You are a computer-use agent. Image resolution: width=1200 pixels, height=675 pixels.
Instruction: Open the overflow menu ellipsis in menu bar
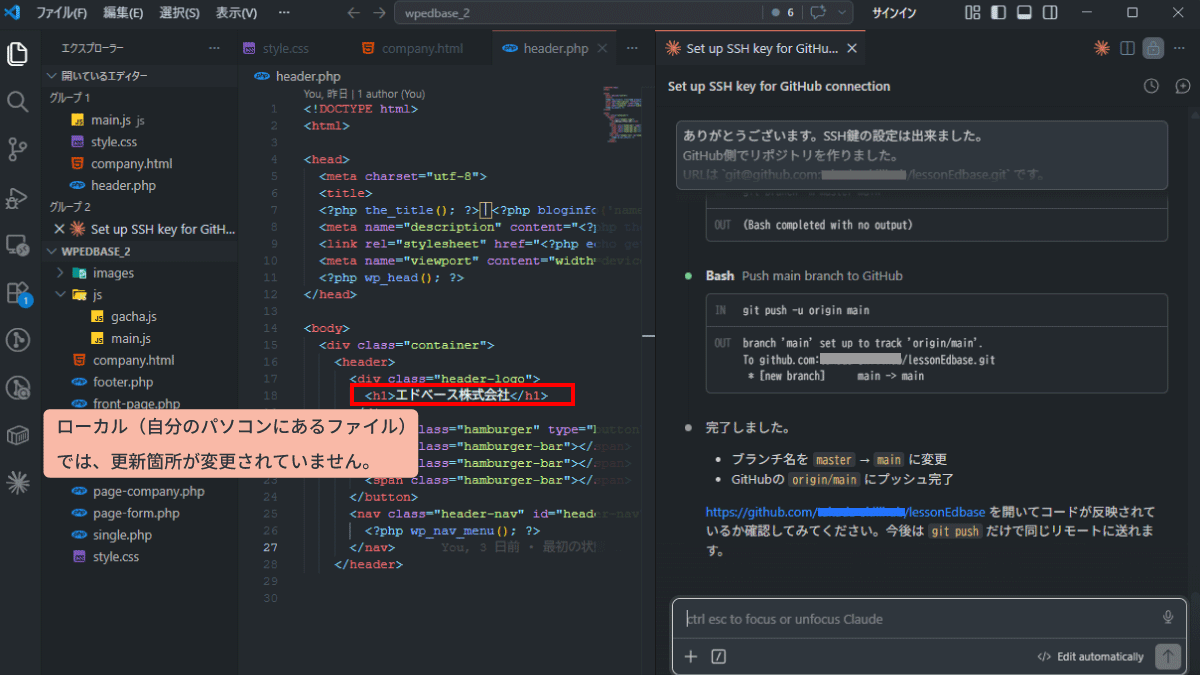tap(285, 13)
